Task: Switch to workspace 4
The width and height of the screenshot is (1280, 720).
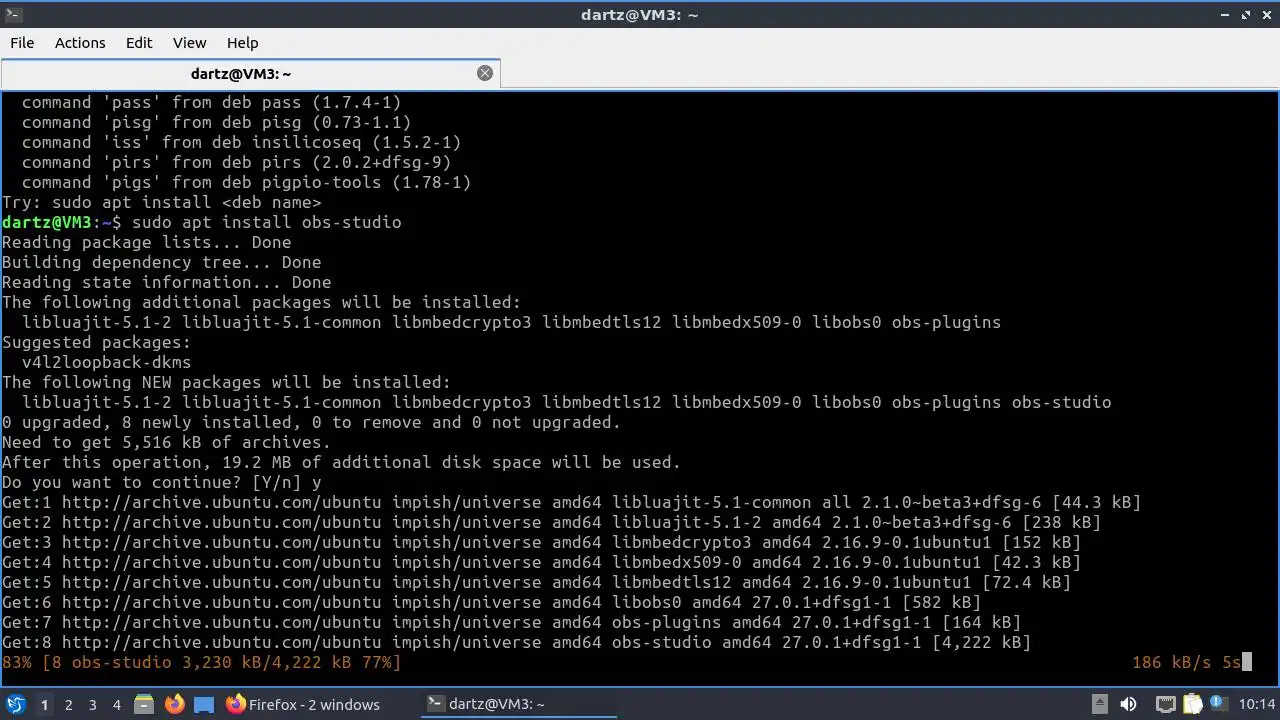Action: pyautogui.click(x=116, y=705)
